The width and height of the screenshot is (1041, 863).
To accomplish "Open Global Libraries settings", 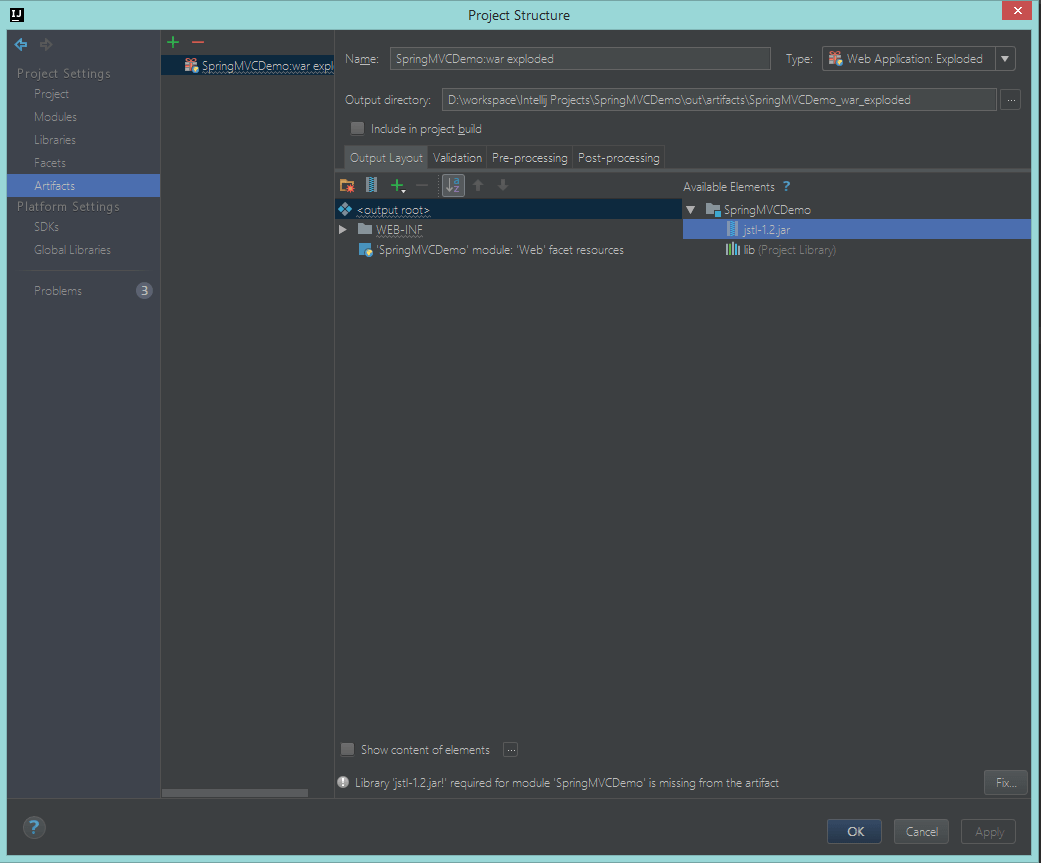I will click(73, 250).
